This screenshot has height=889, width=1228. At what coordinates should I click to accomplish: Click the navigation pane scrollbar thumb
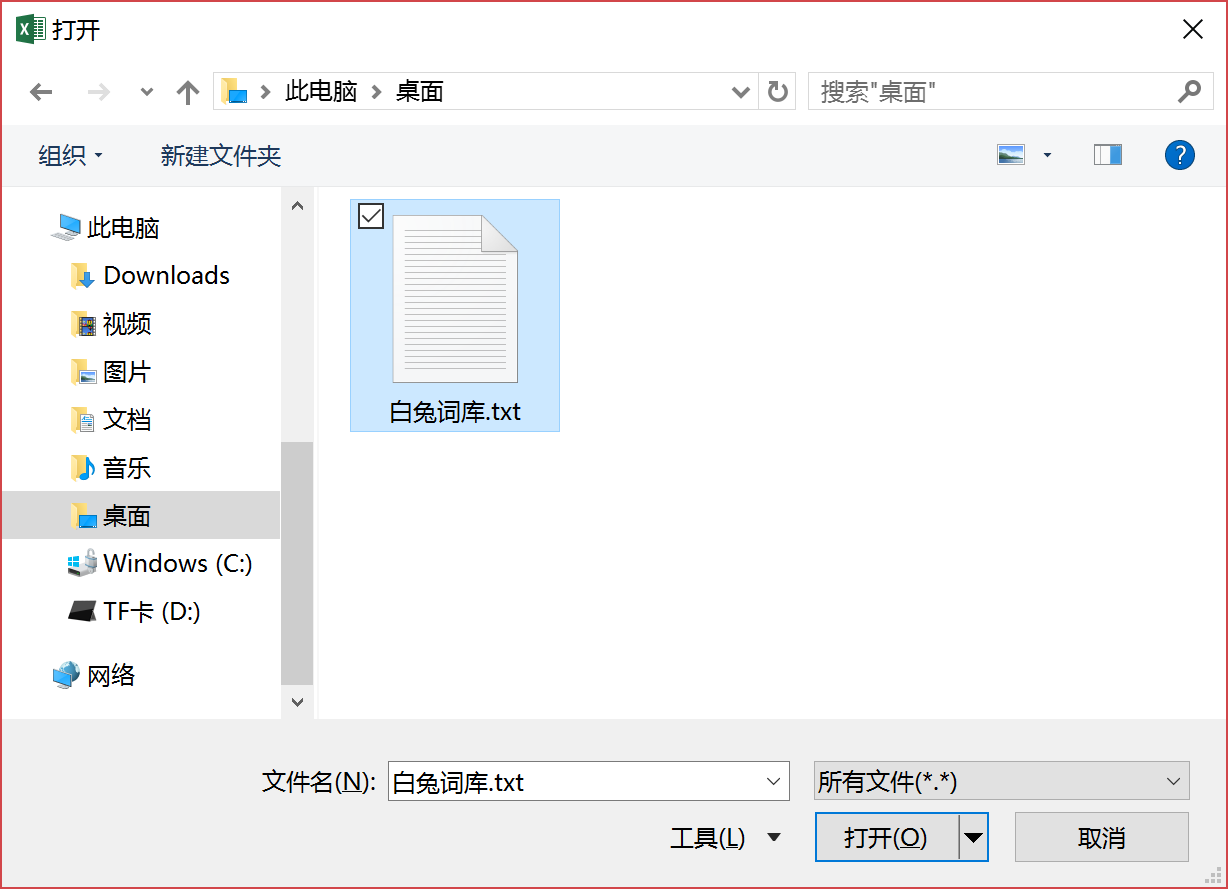(297, 562)
